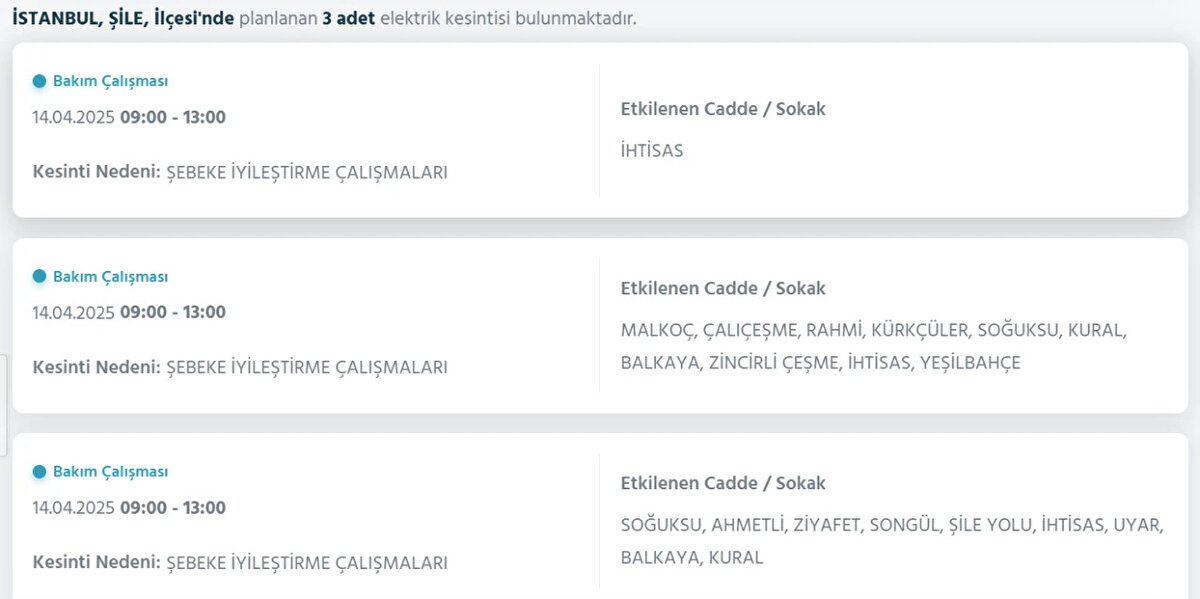Click the 09:00 - 13:00 time in the bottom card
This screenshot has width=1200, height=599.
point(172,507)
